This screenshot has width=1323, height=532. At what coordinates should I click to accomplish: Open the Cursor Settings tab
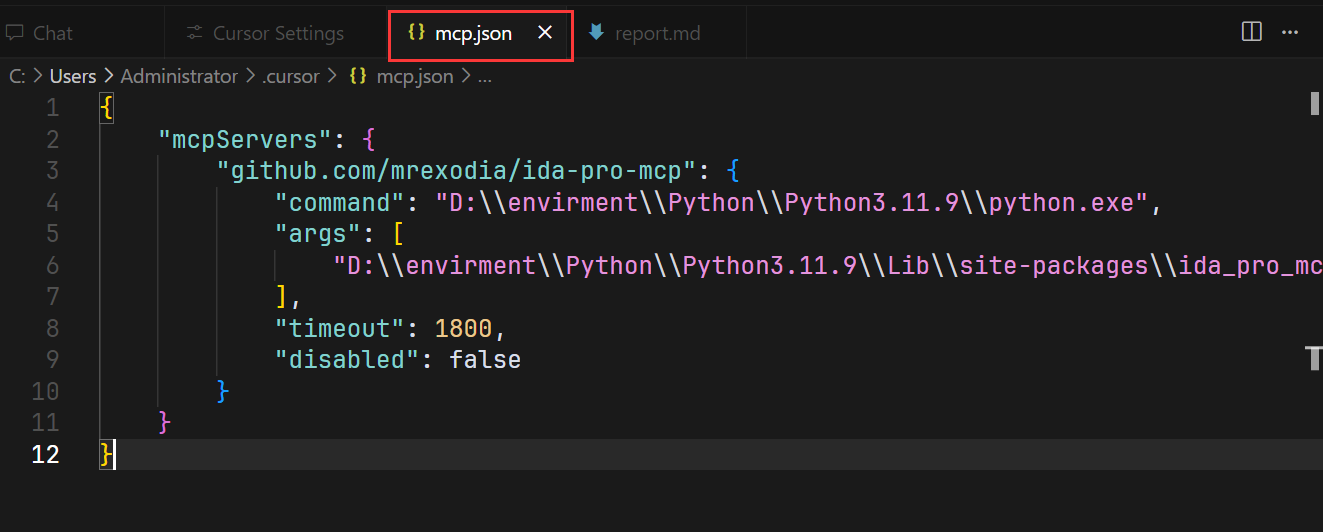[278, 33]
